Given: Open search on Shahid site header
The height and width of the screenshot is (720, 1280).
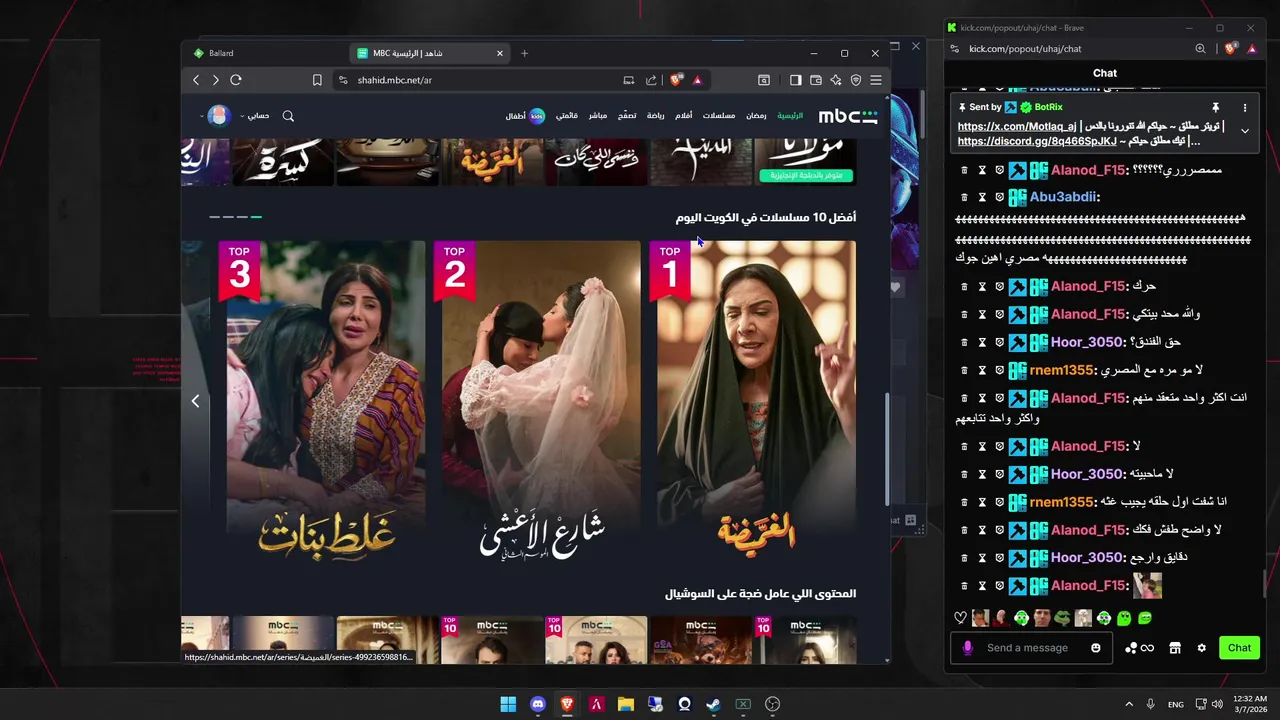Looking at the screenshot, I should click(x=288, y=116).
